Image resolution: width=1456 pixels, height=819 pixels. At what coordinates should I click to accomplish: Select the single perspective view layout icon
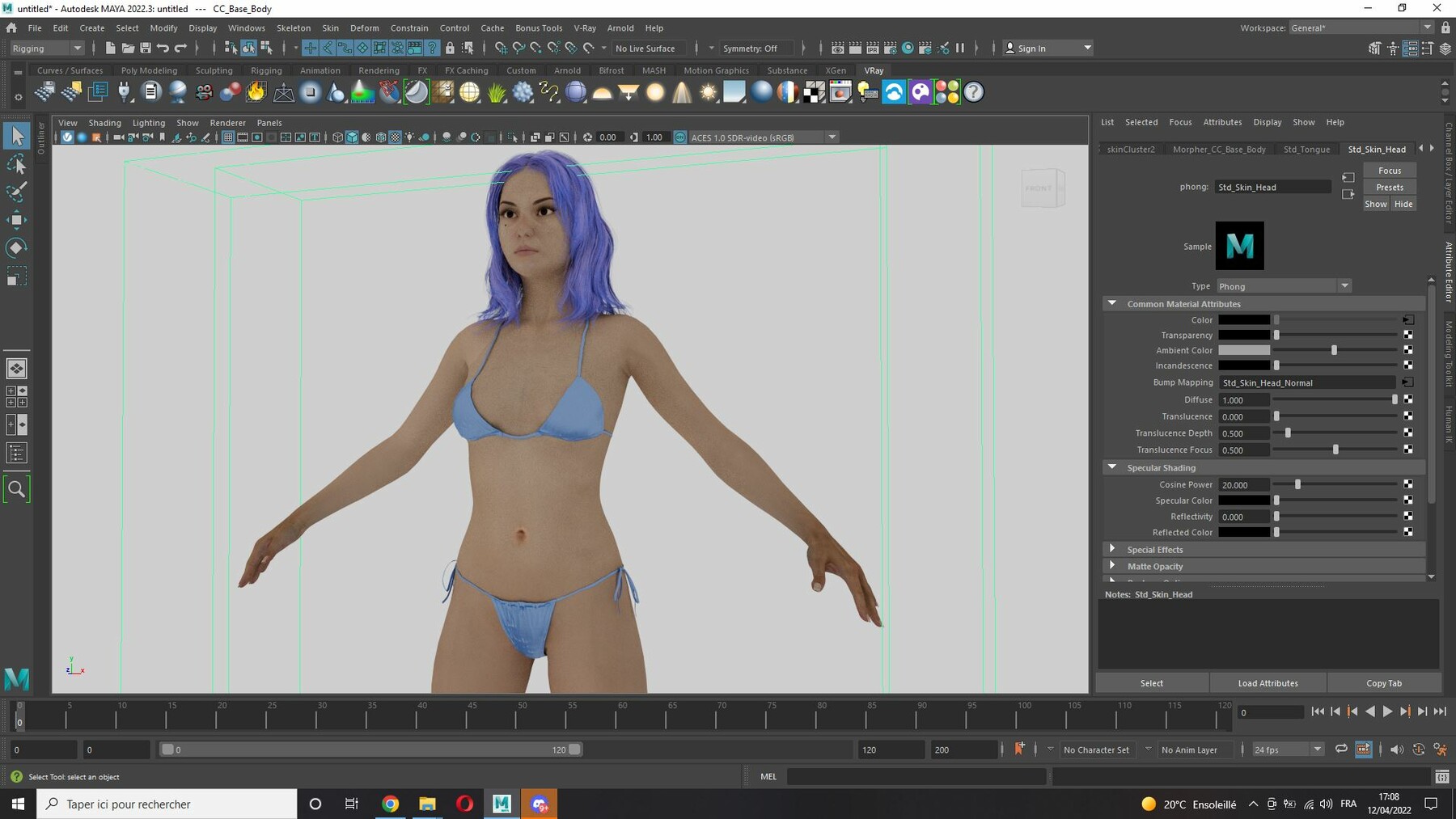coord(16,369)
